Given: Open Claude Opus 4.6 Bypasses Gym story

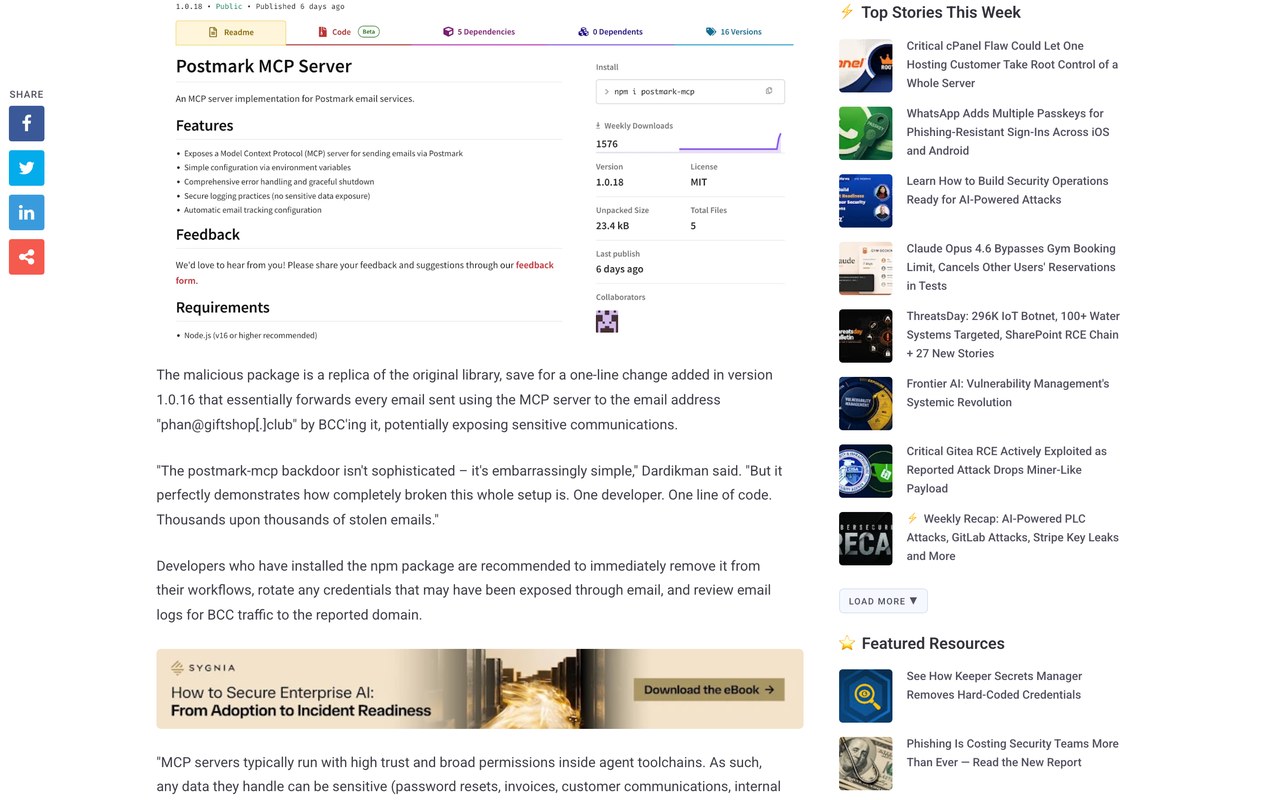Looking at the screenshot, I should tap(1011, 267).
